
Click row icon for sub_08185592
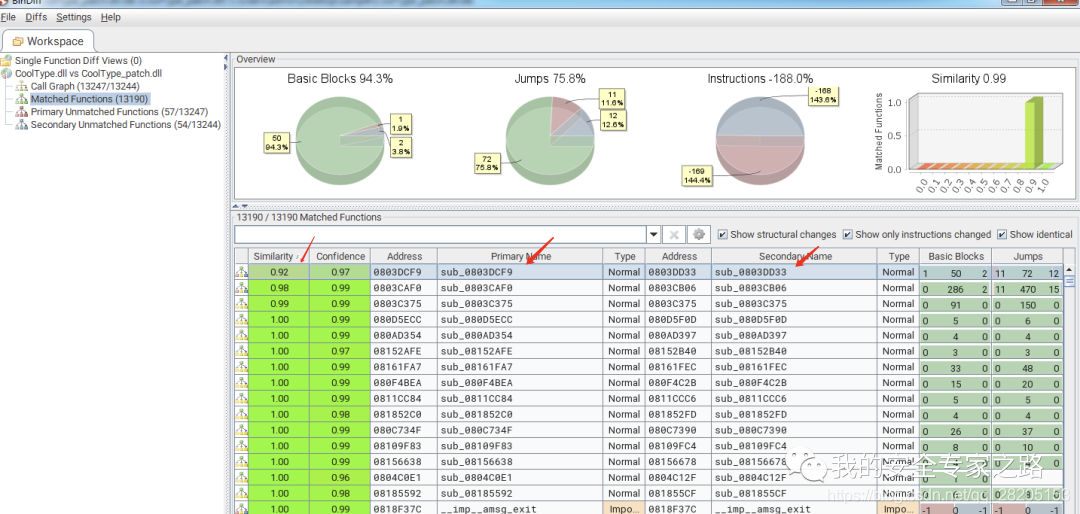241,493
